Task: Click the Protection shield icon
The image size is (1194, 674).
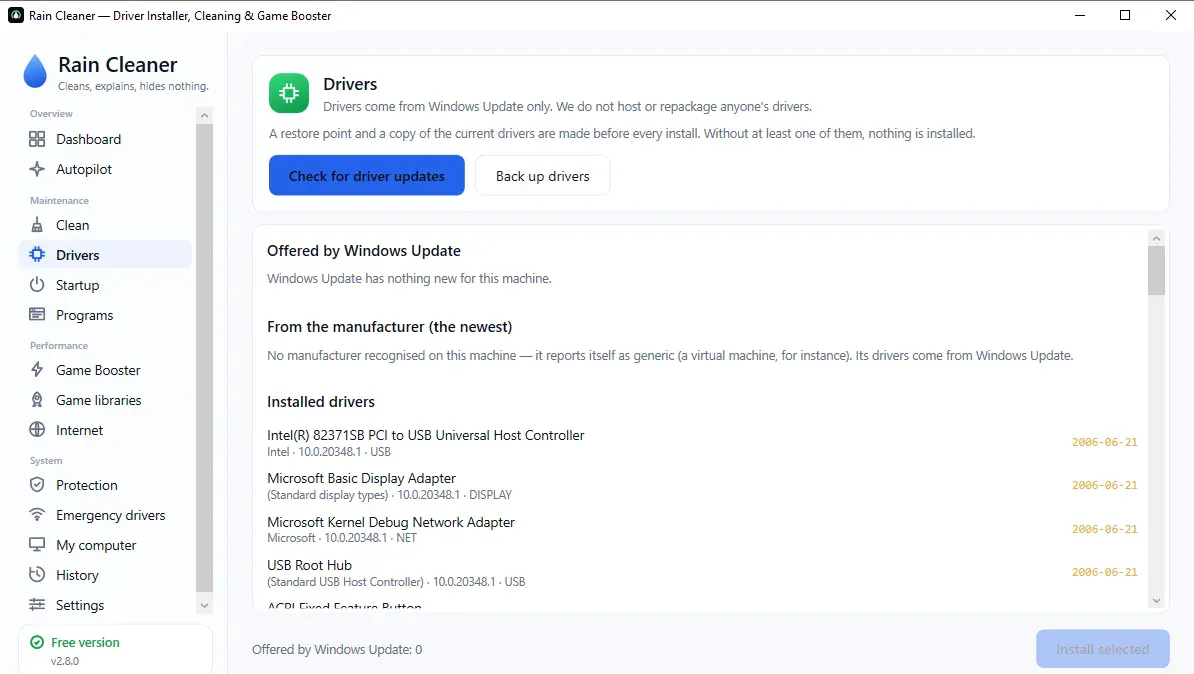Action: (37, 485)
